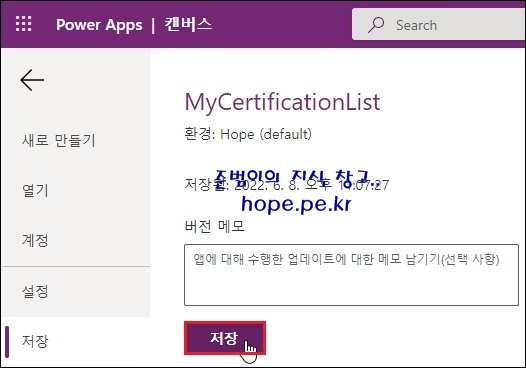
Task: Click the Power Apps title link
Action: [99, 25]
